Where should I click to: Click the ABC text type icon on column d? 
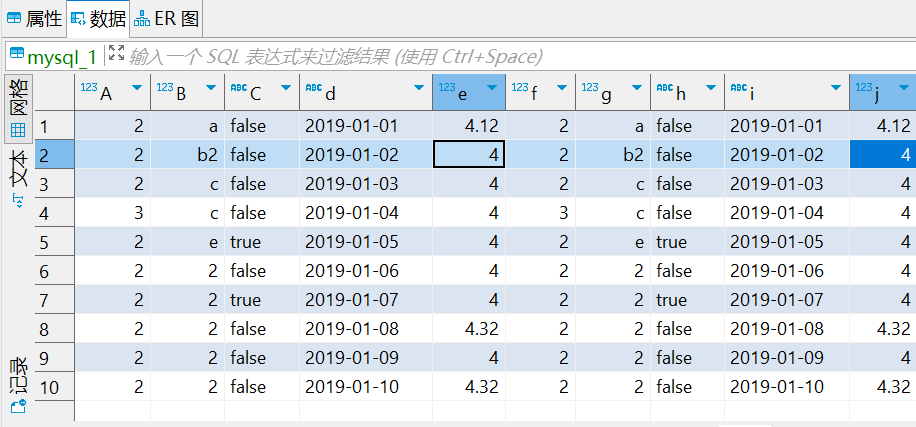click(312, 89)
